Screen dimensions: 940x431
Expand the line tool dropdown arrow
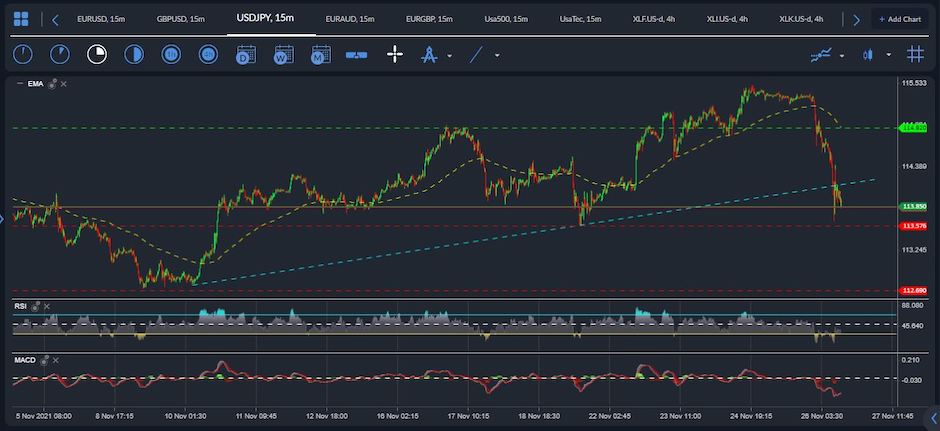[x=497, y=56]
